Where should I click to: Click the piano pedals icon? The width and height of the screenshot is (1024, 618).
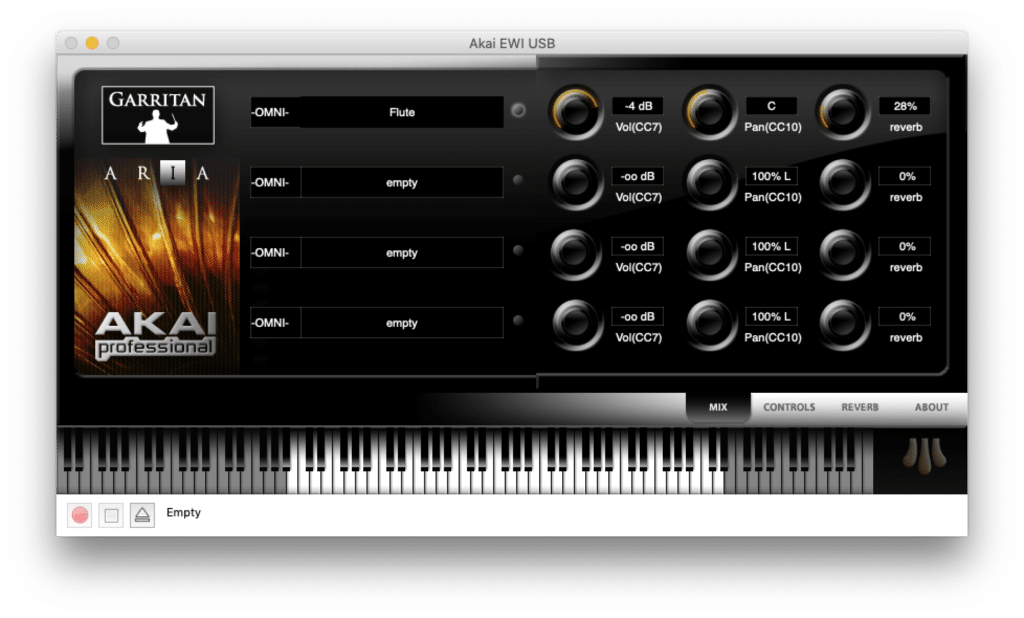(x=920, y=455)
